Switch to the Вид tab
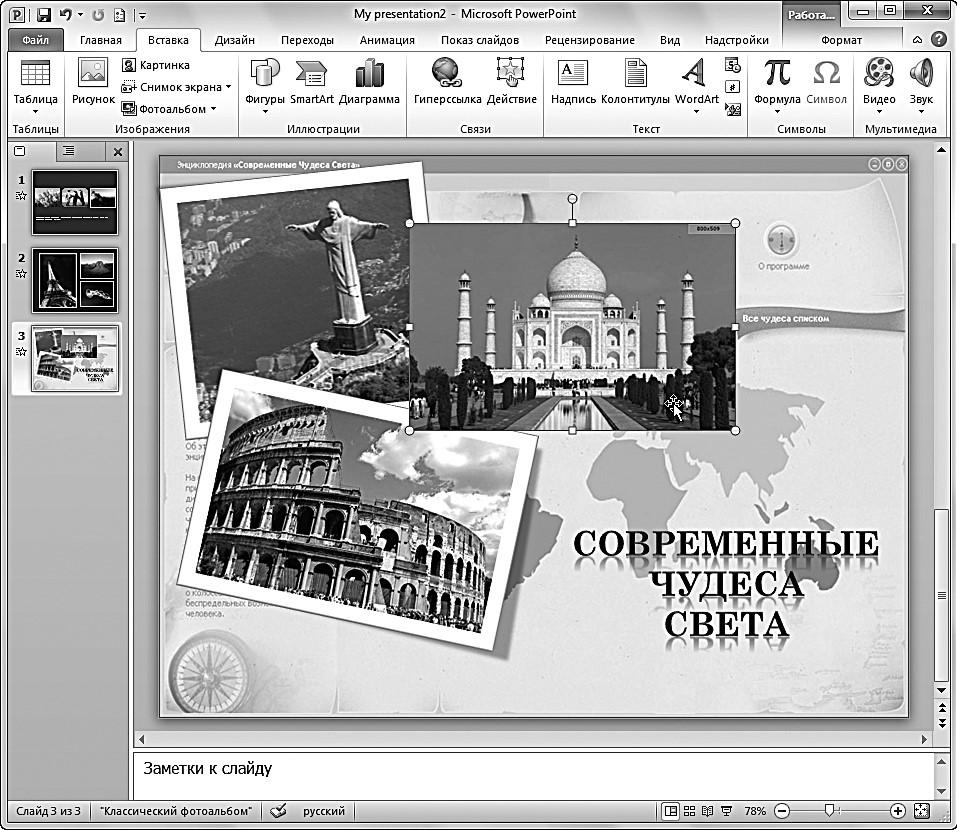Viewport: 957px width, 830px height. coord(670,40)
